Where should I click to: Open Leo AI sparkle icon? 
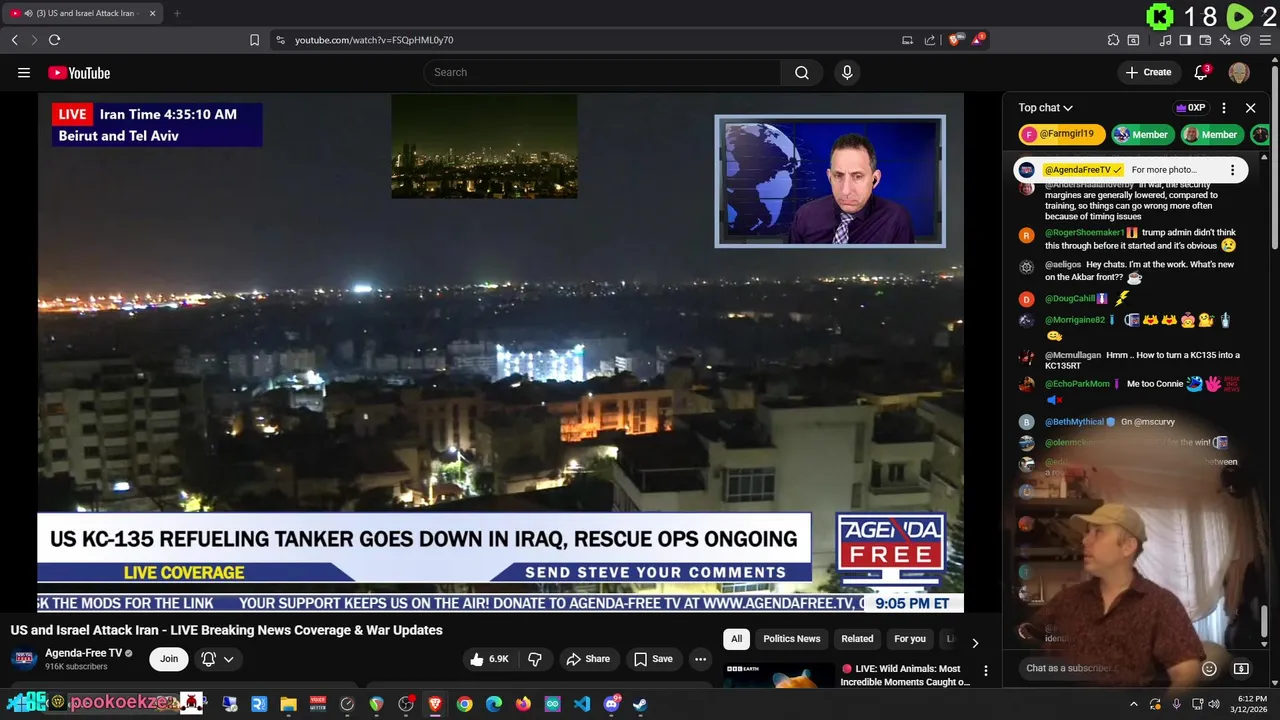pyautogui.click(x=1225, y=40)
